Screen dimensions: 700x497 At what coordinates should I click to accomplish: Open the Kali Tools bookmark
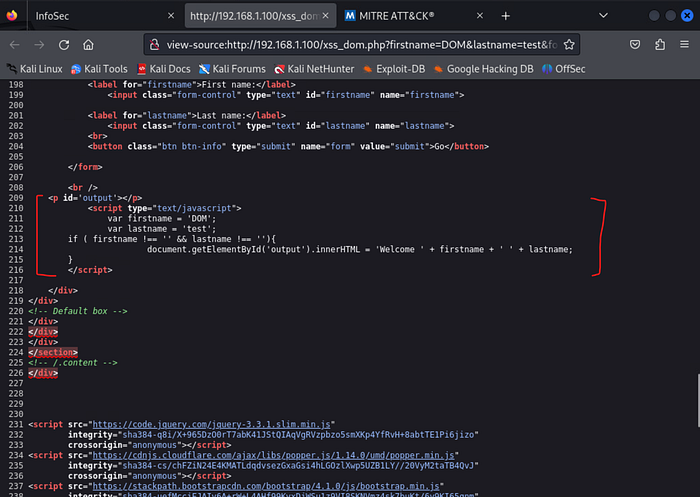click(x=99, y=69)
